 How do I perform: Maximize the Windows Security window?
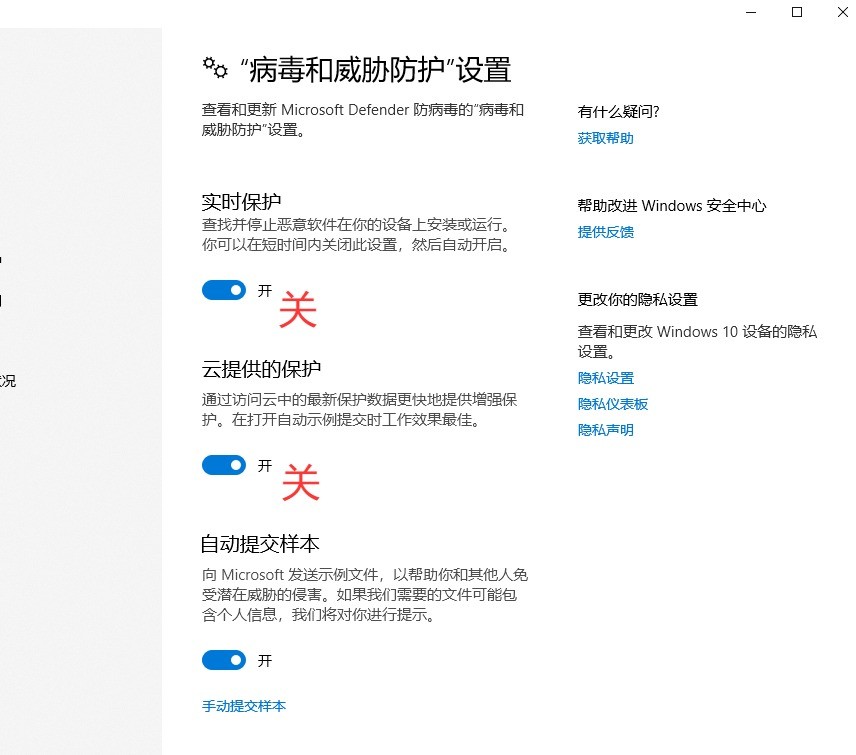797,12
